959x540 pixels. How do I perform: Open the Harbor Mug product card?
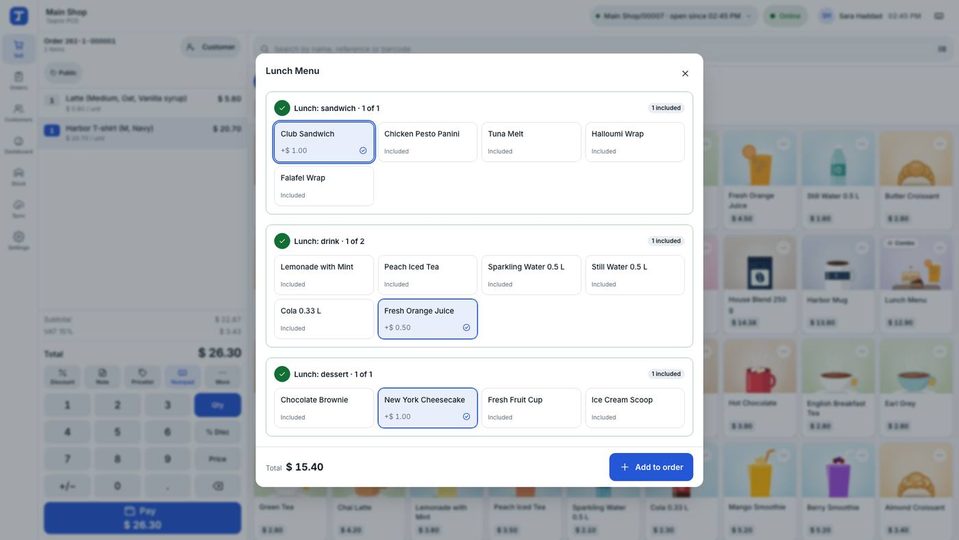837,284
